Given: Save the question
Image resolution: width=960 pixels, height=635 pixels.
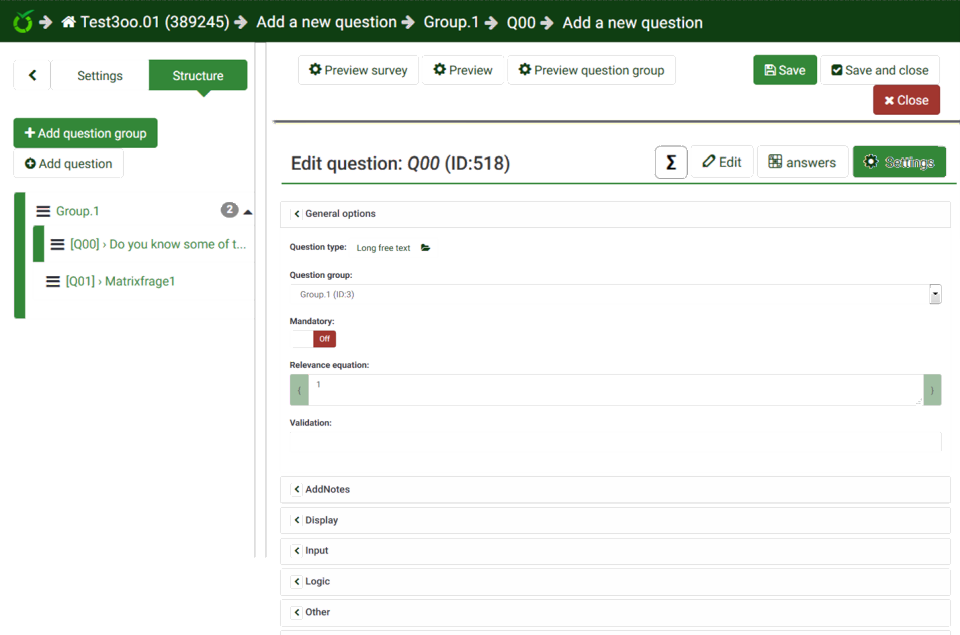Looking at the screenshot, I should pos(785,70).
